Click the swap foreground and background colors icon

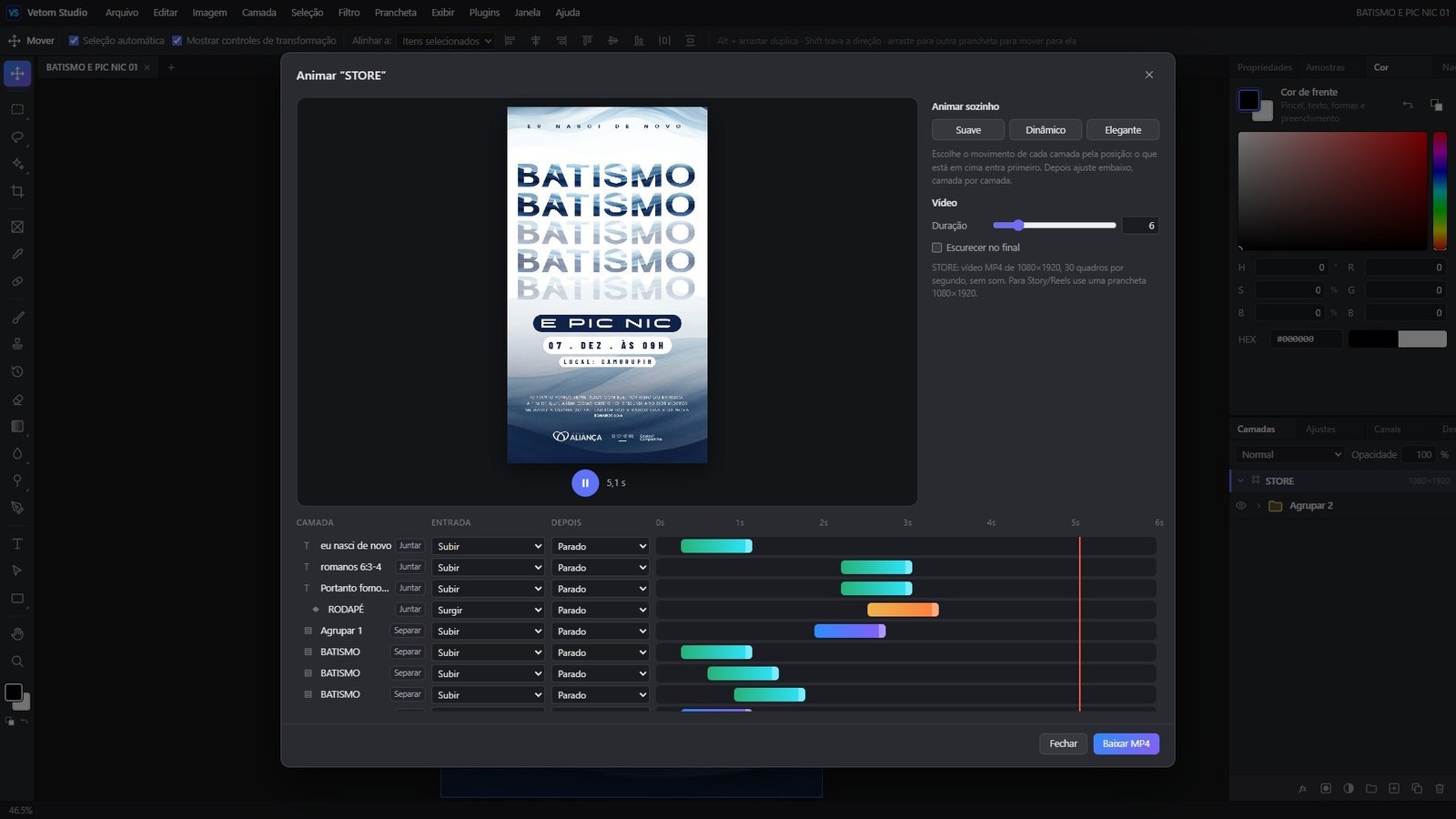tap(1408, 105)
